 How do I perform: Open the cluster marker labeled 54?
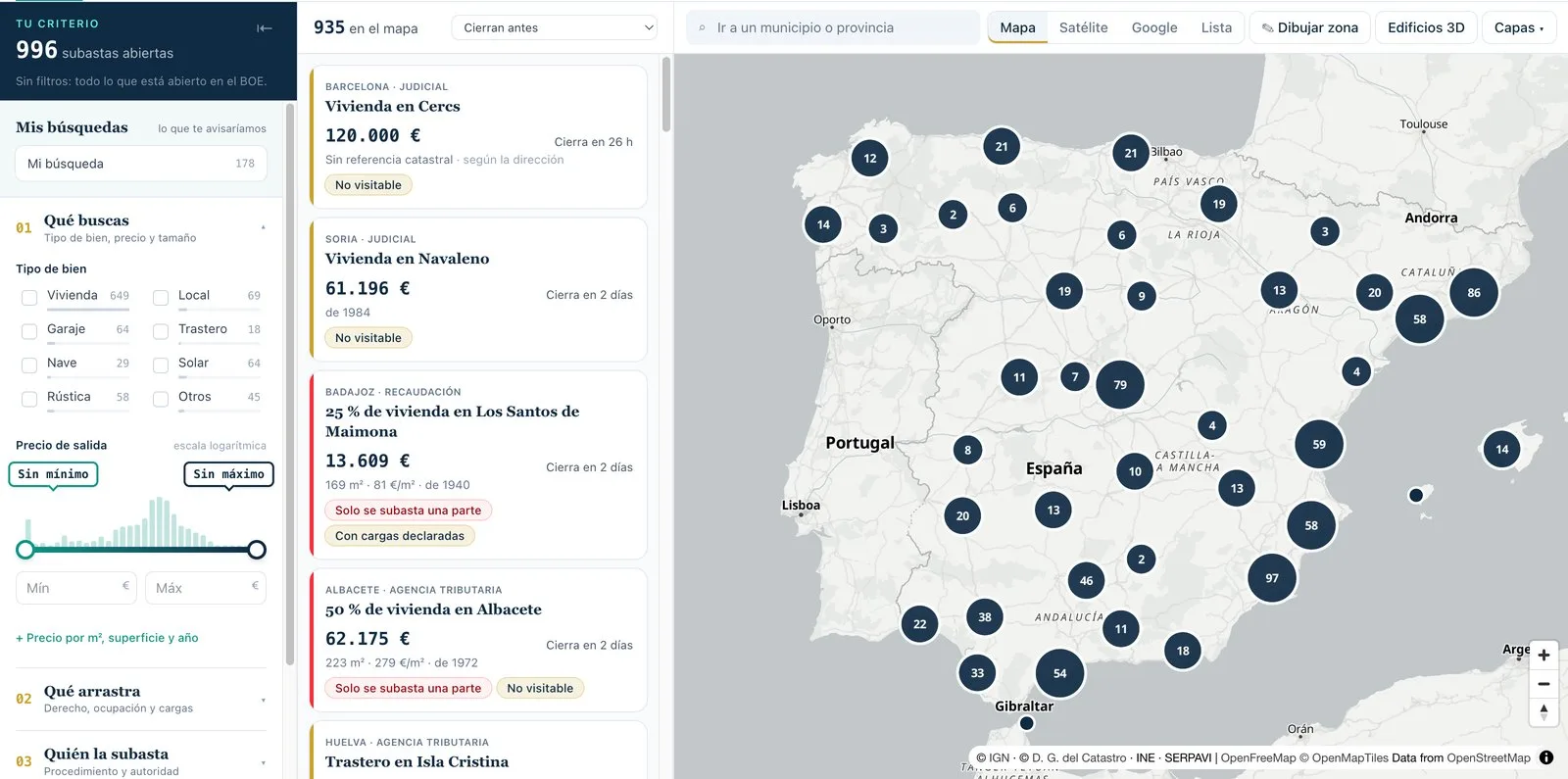coord(1059,673)
